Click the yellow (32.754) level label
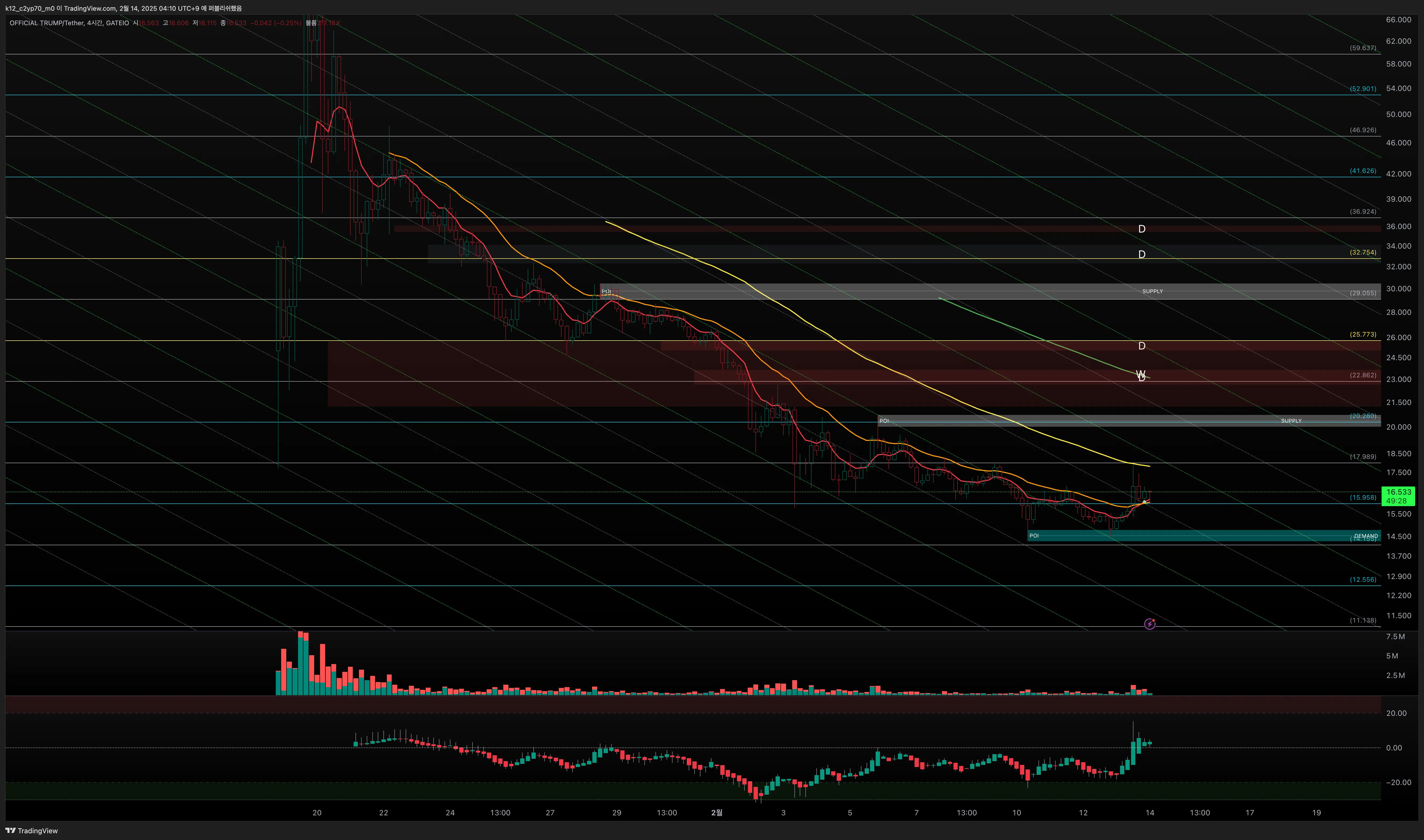 (1362, 252)
